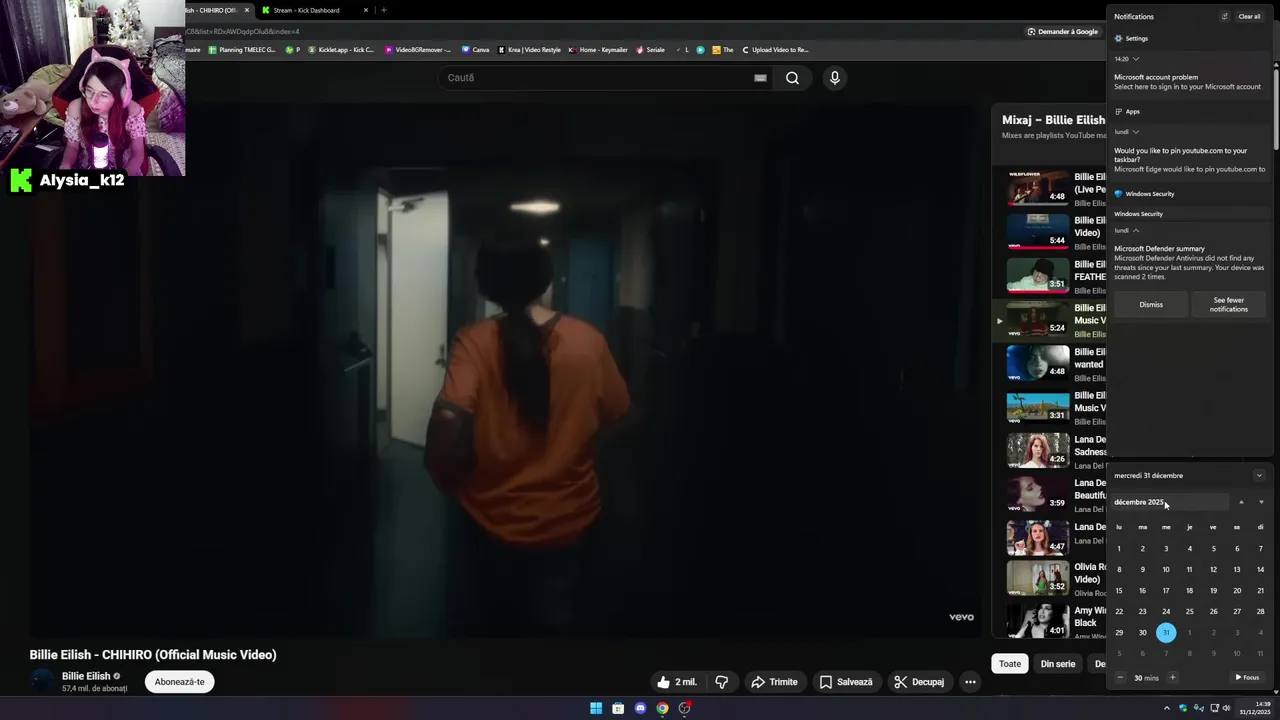Open Krea | Video Restyle bookmark
The height and width of the screenshot is (720, 1280).
click(x=530, y=50)
